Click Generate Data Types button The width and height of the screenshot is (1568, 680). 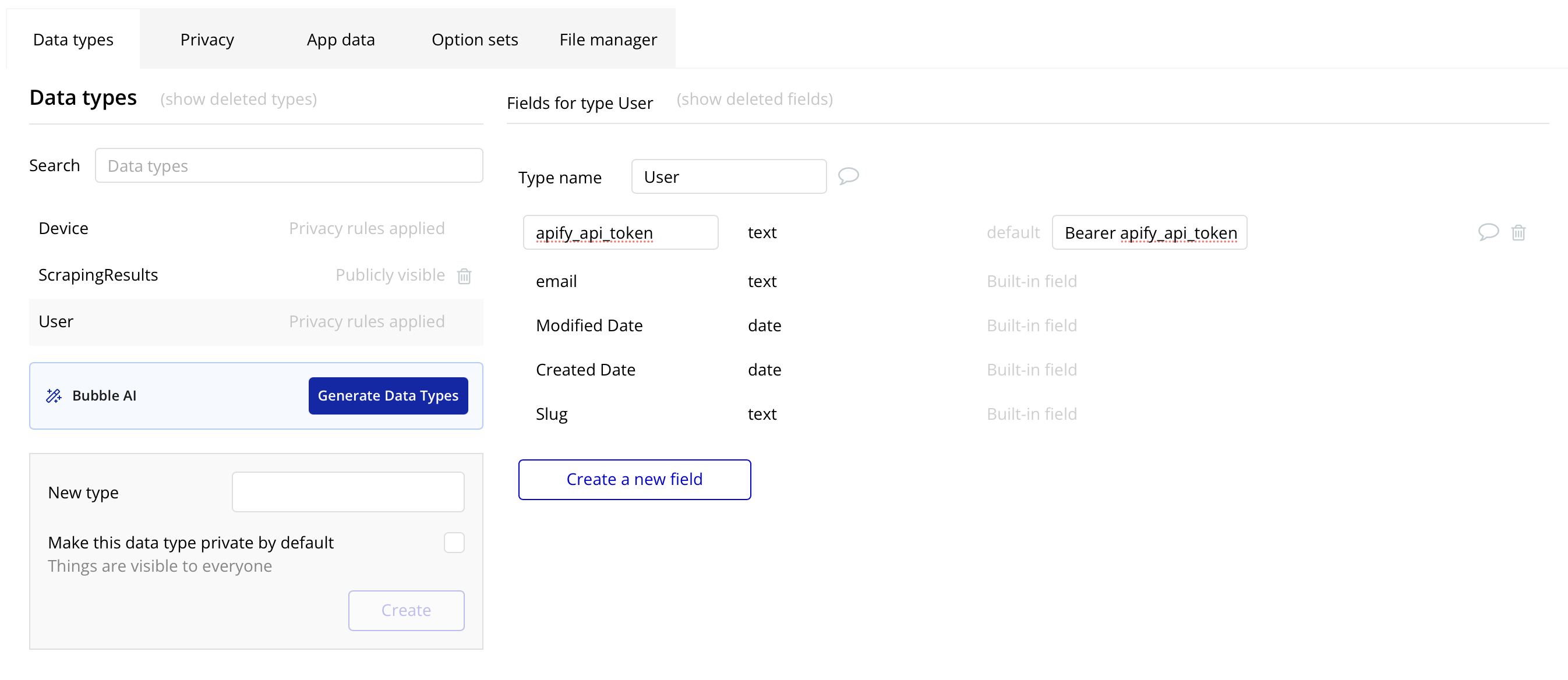[x=388, y=396]
